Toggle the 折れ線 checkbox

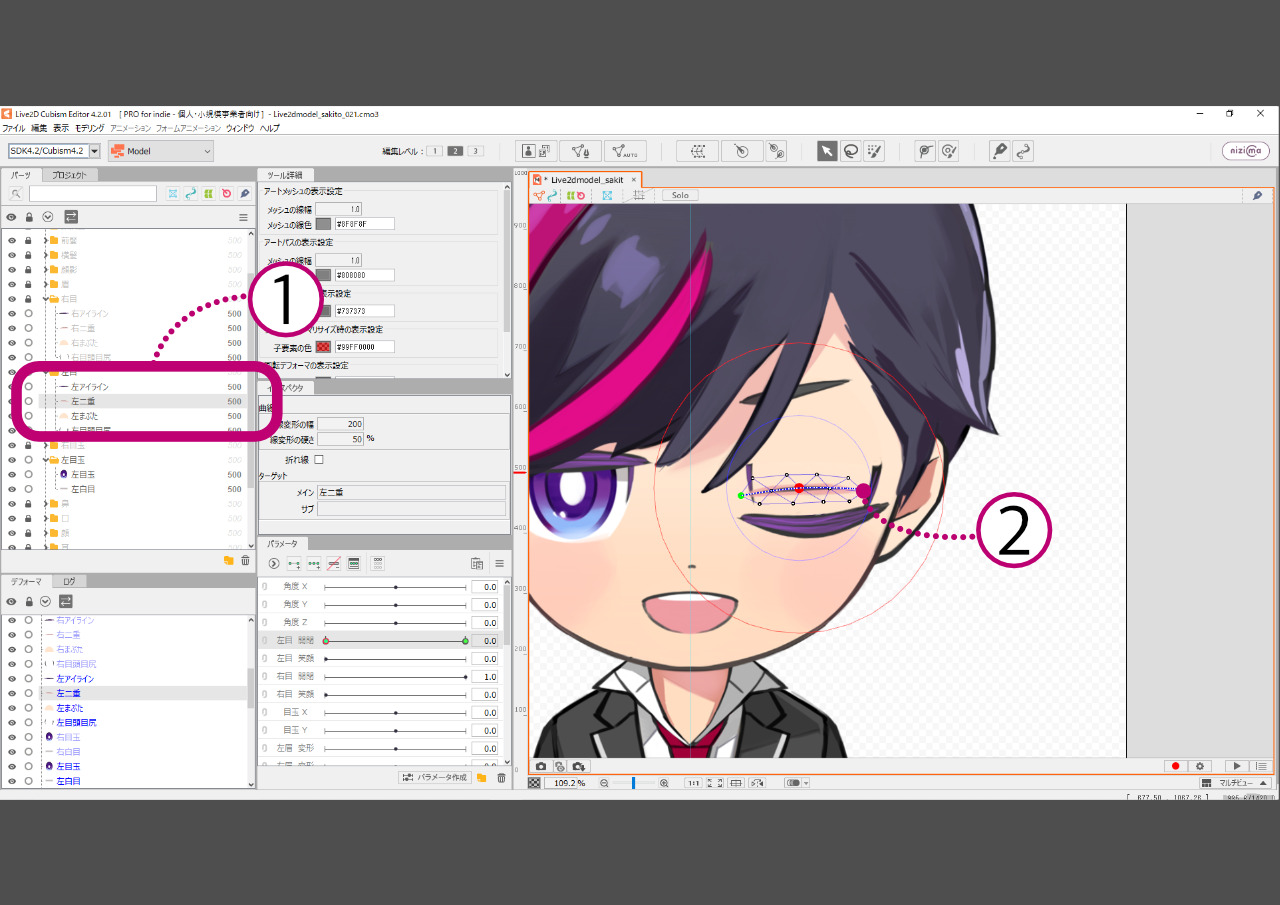[x=319, y=459]
